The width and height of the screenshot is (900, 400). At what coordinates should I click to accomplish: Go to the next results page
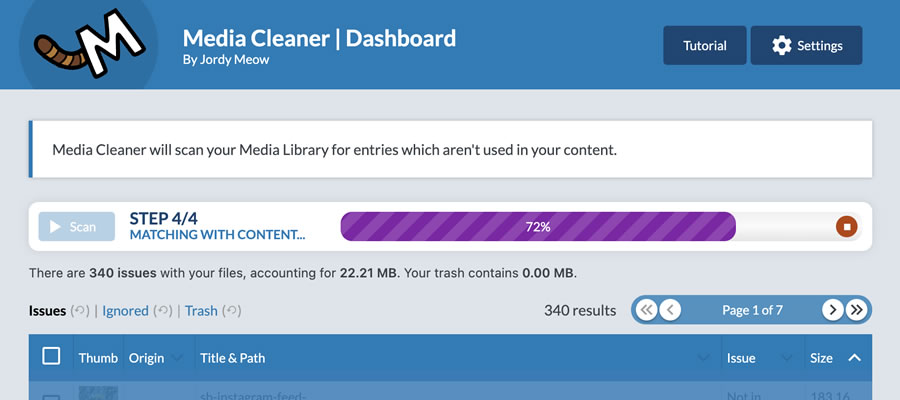[x=832, y=310]
